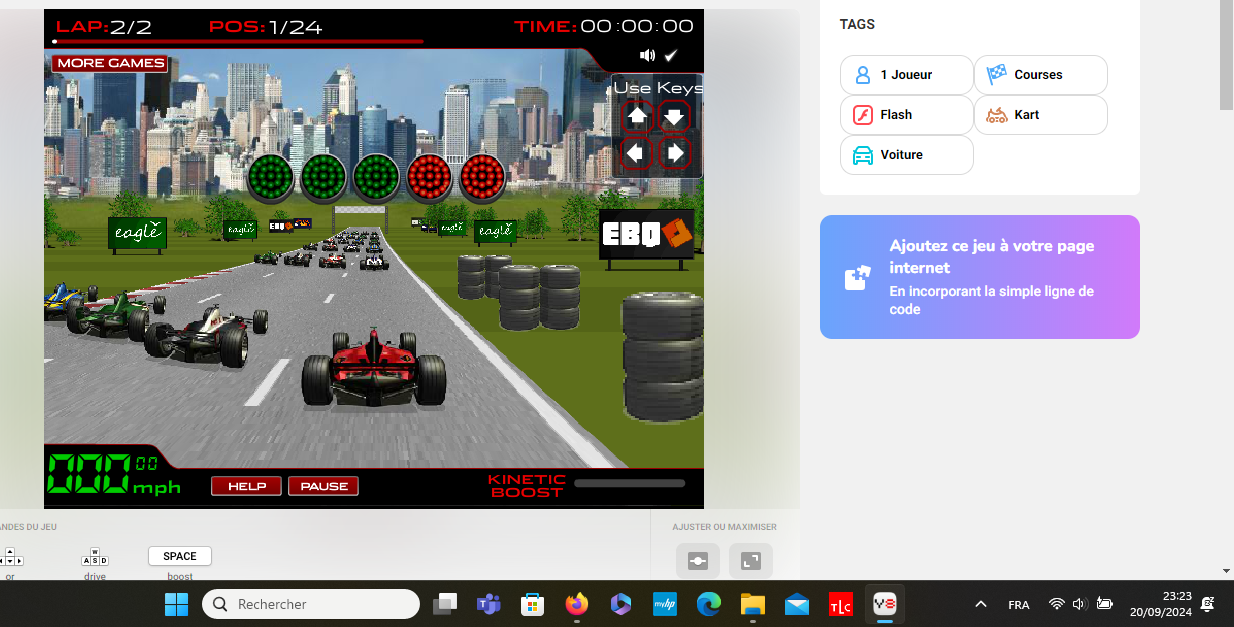This screenshot has height=627, width=1234.
Task: Select the 1 Joueur tag
Action: click(906, 75)
